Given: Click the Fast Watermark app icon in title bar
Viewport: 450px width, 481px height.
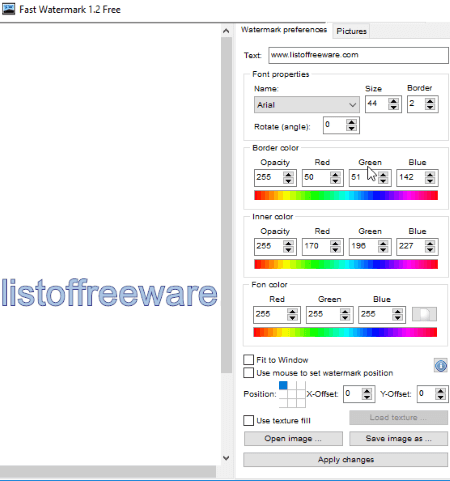Looking at the screenshot, I should tap(8, 9).
